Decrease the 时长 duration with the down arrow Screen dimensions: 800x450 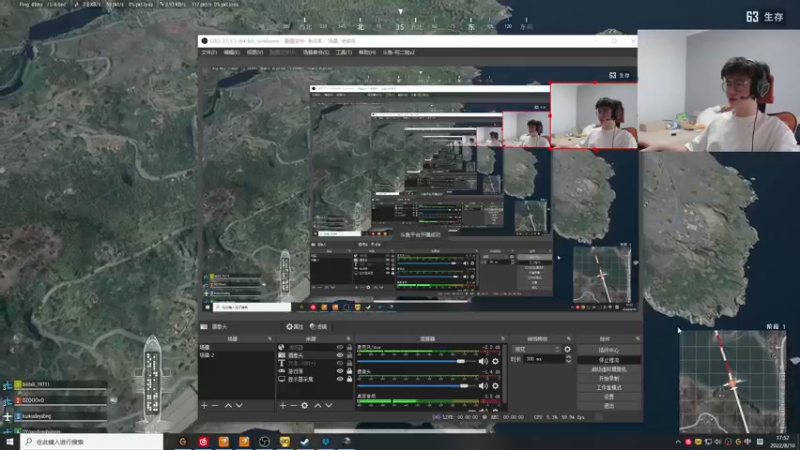point(568,361)
